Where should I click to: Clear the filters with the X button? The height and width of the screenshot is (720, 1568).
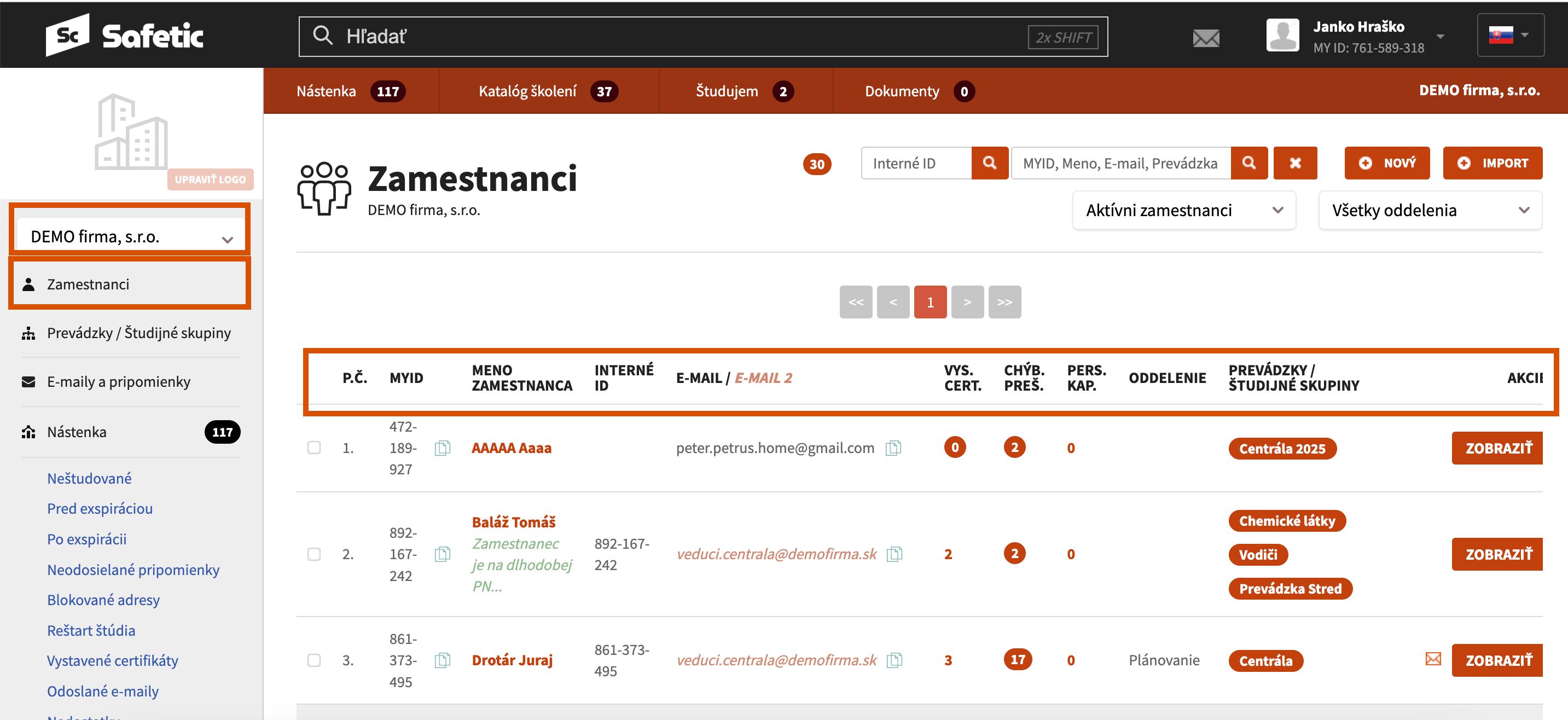[x=1296, y=163]
